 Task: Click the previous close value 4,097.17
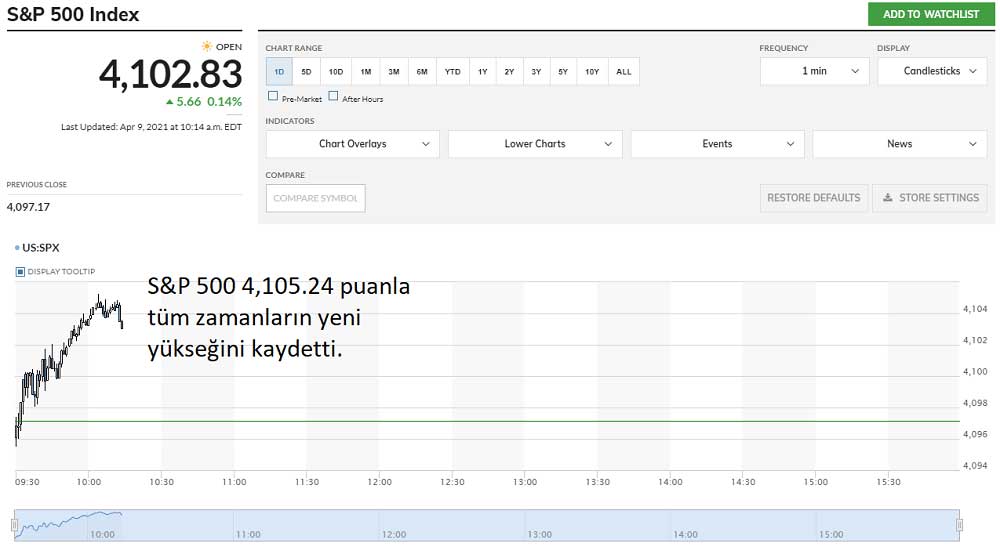tap(28, 207)
